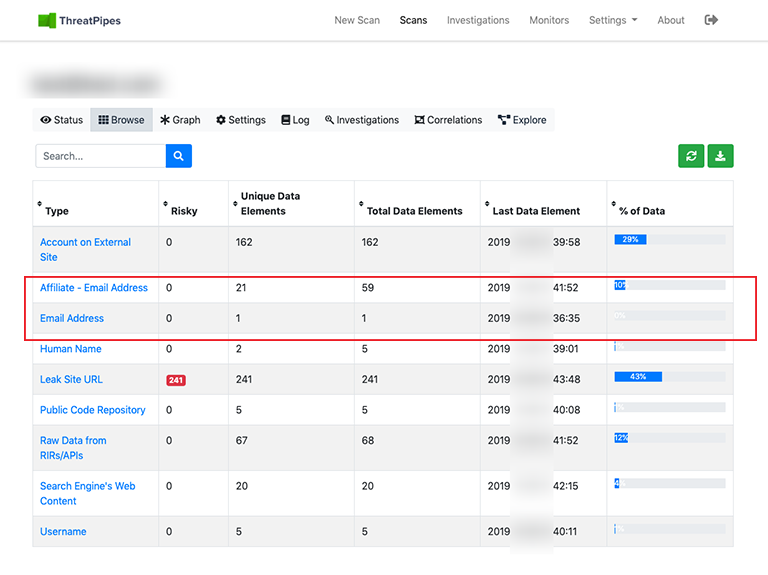Screen dimensions: 768x575
Task: Open the Explore tab
Action: point(522,120)
